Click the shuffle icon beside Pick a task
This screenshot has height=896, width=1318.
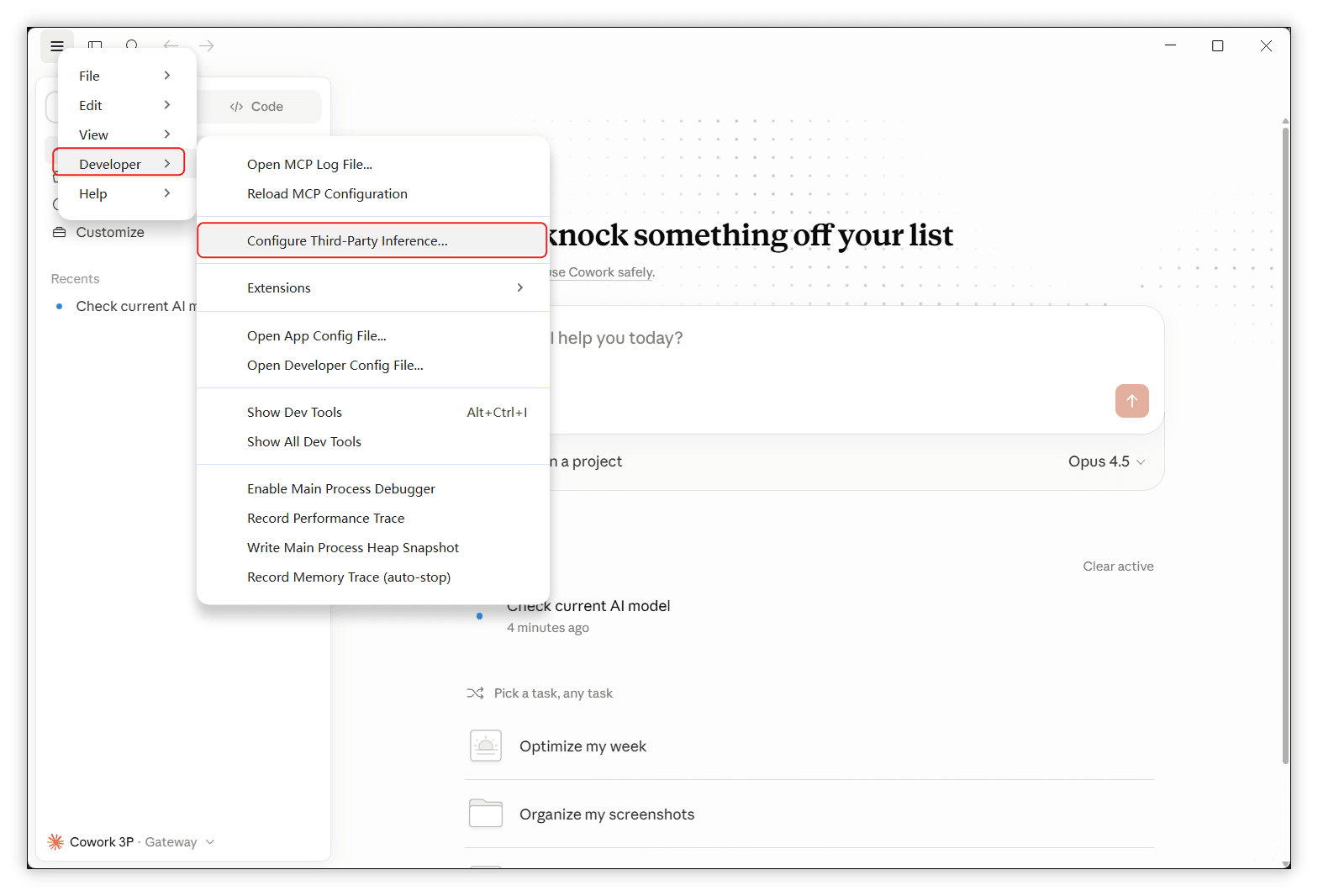tap(475, 693)
